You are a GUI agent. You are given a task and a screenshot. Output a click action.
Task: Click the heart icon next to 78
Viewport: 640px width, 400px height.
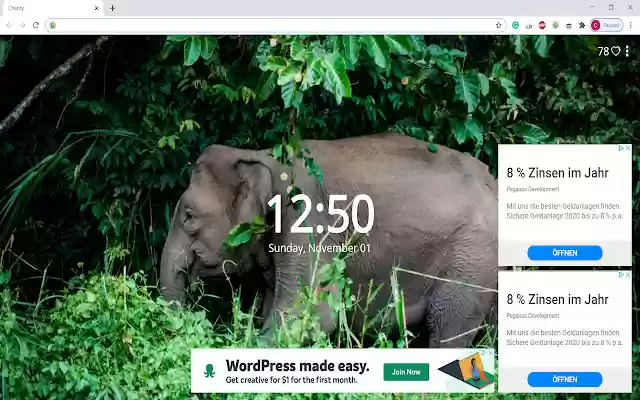[x=616, y=51]
